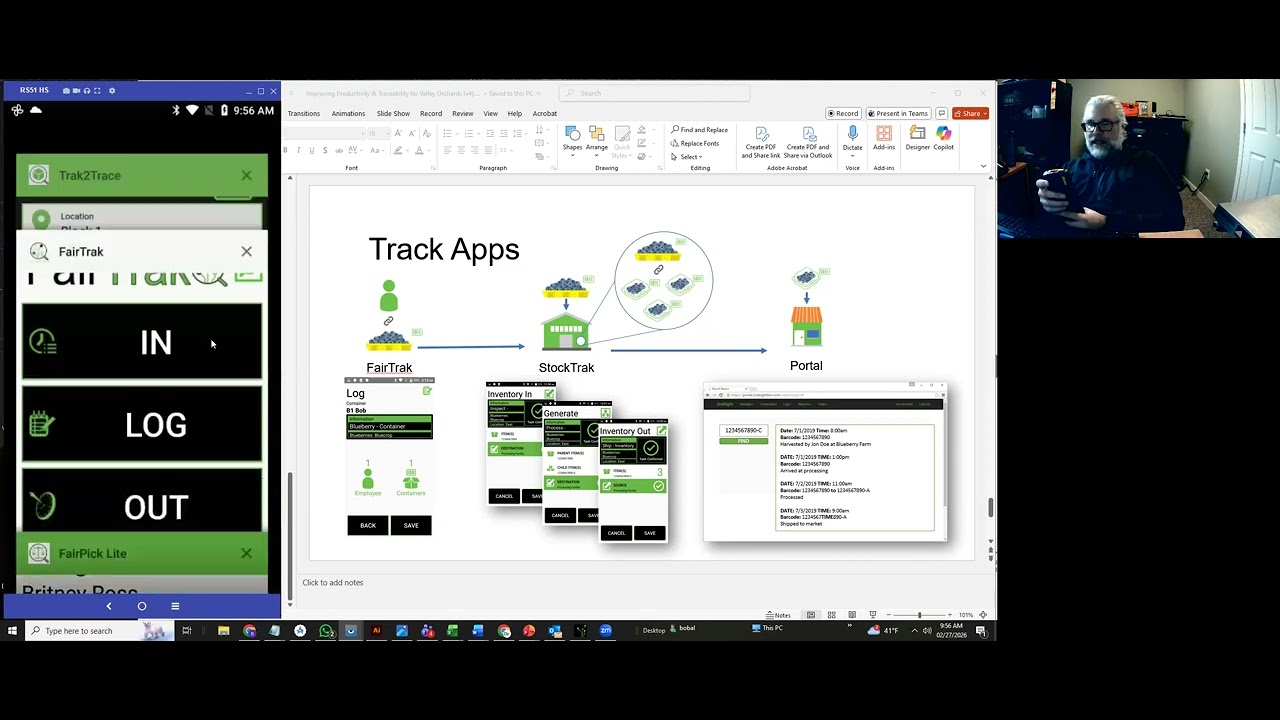Switch to Reading view in status bar

[852, 615]
